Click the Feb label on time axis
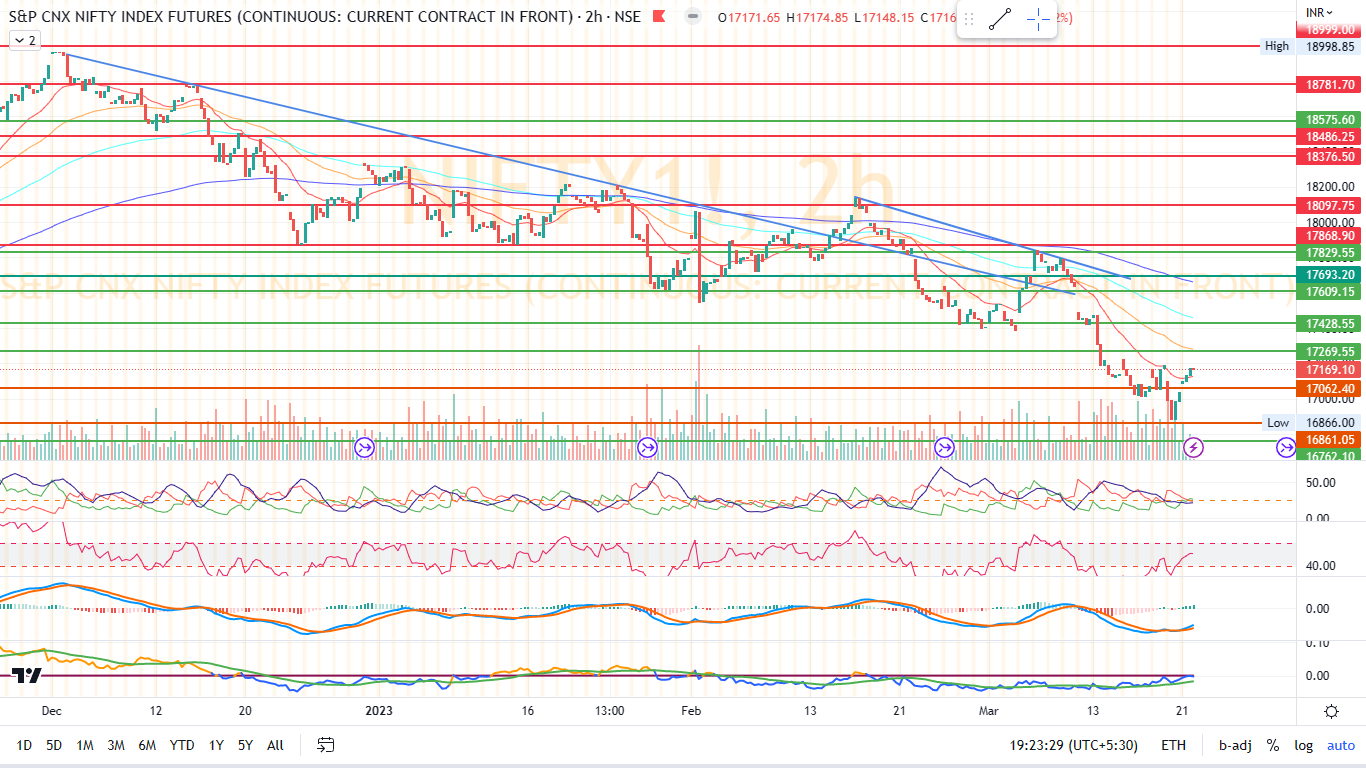This screenshot has height=768, width=1366. tap(691, 711)
